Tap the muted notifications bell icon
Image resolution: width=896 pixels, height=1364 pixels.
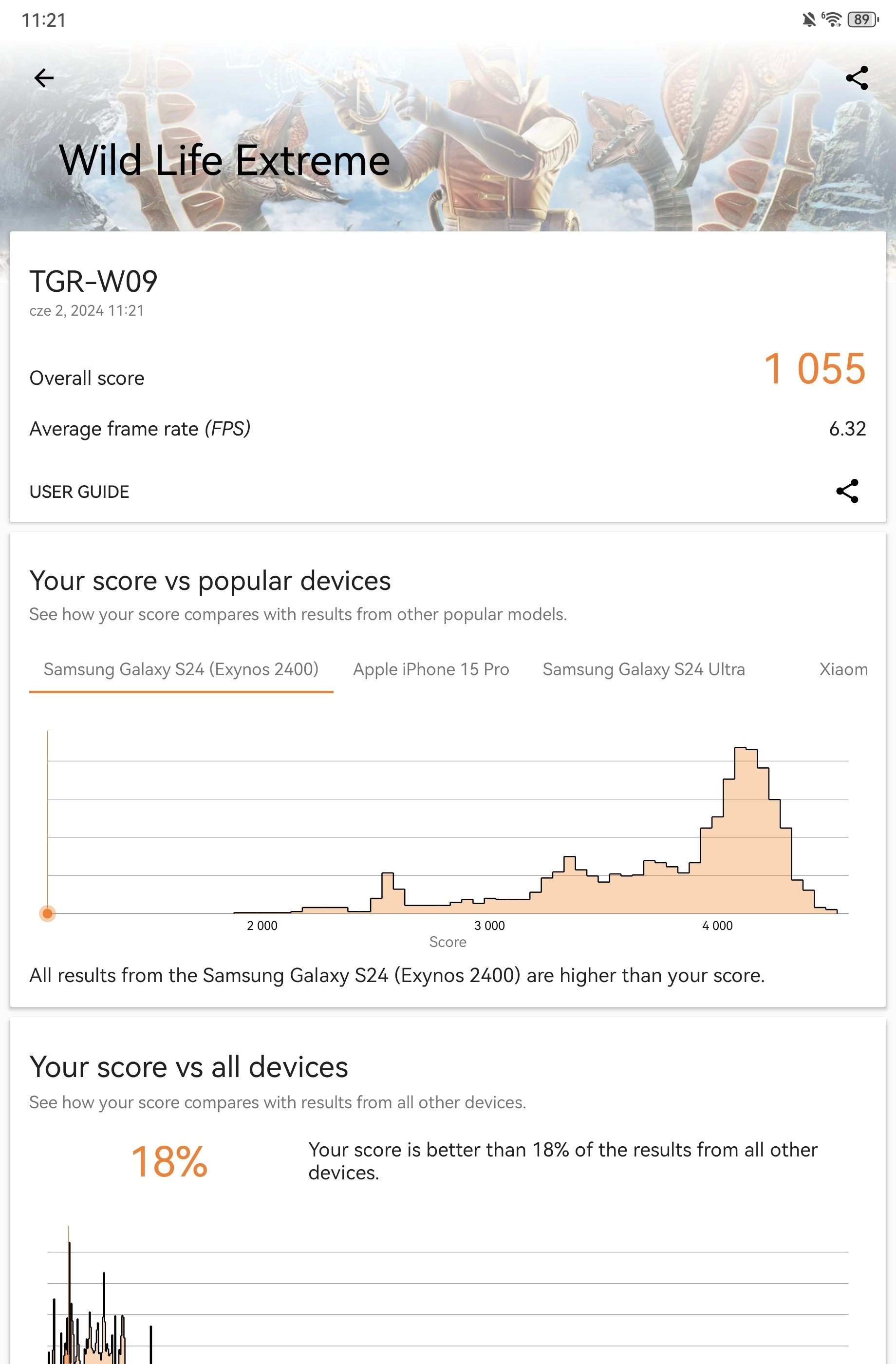click(808, 20)
